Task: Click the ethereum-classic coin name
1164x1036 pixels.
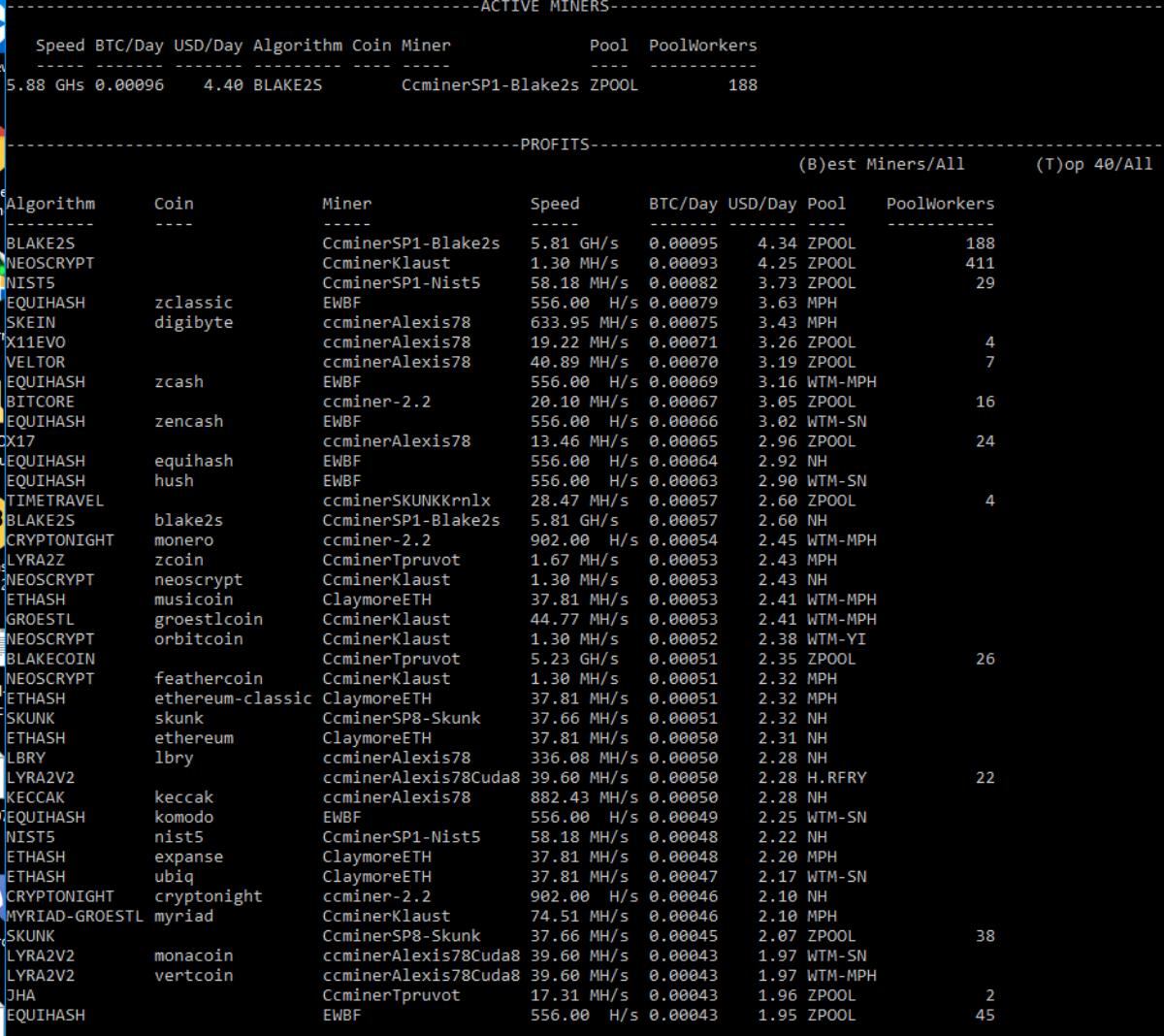Action: click(233, 698)
